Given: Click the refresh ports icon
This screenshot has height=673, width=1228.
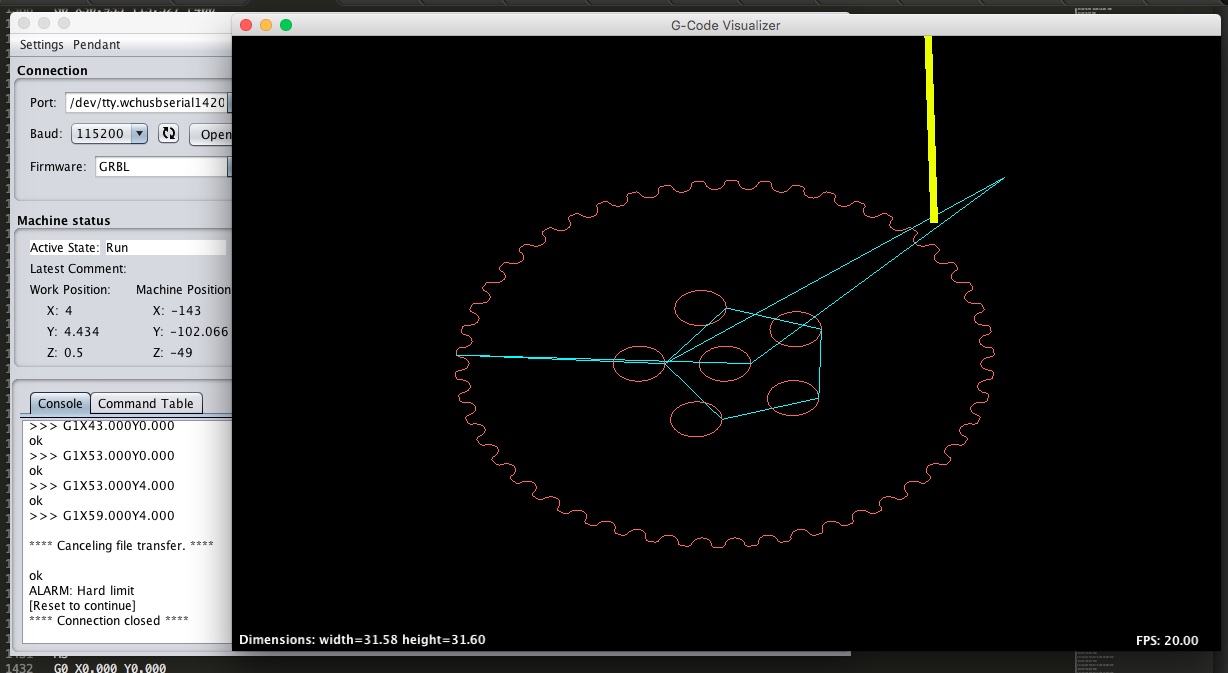Looking at the screenshot, I should [x=168, y=133].
